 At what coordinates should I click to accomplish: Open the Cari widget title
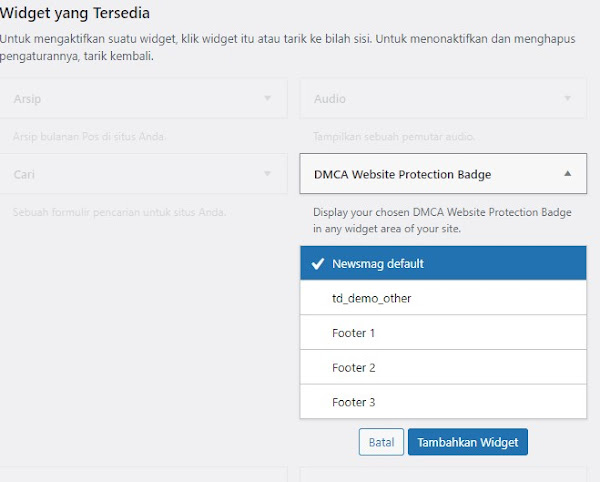pyautogui.click(x=25, y=174)
